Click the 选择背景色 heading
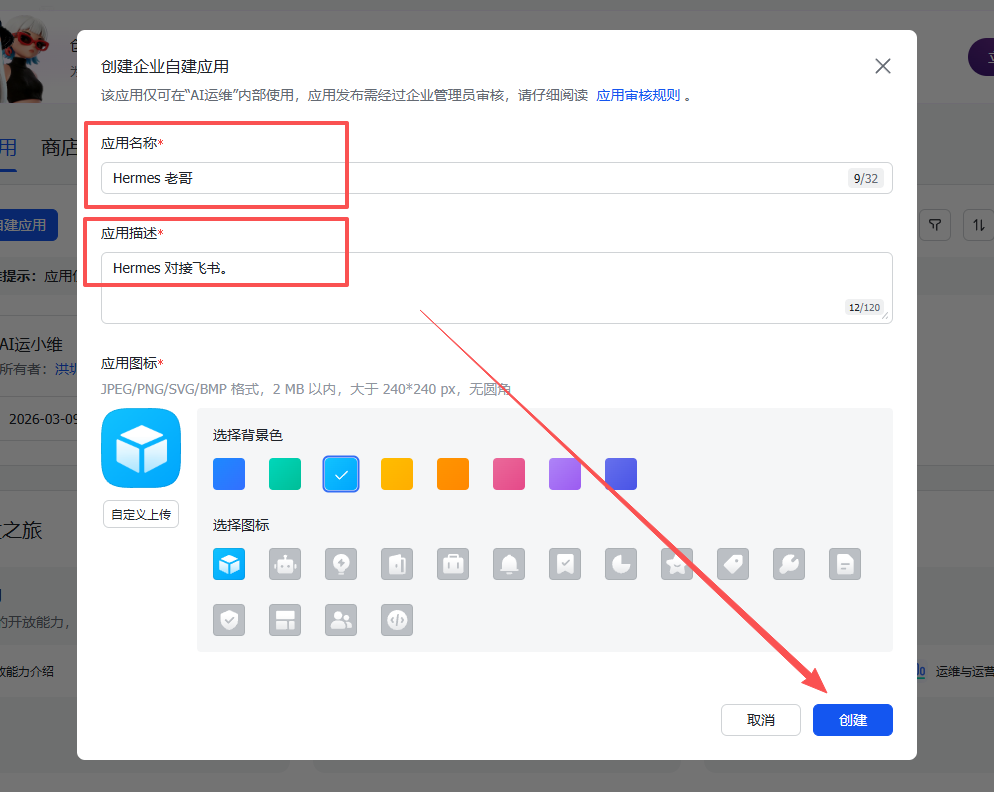The height and width of the screenshot is (792, 994). click(247, 435)
